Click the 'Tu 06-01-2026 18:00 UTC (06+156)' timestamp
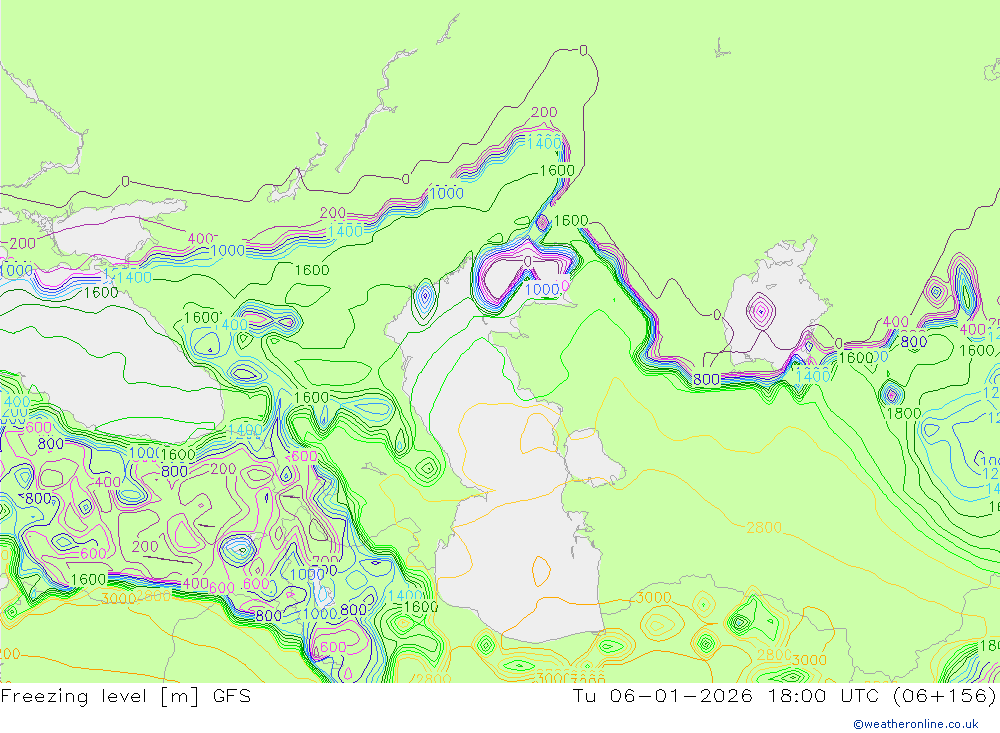 (784, 696)
